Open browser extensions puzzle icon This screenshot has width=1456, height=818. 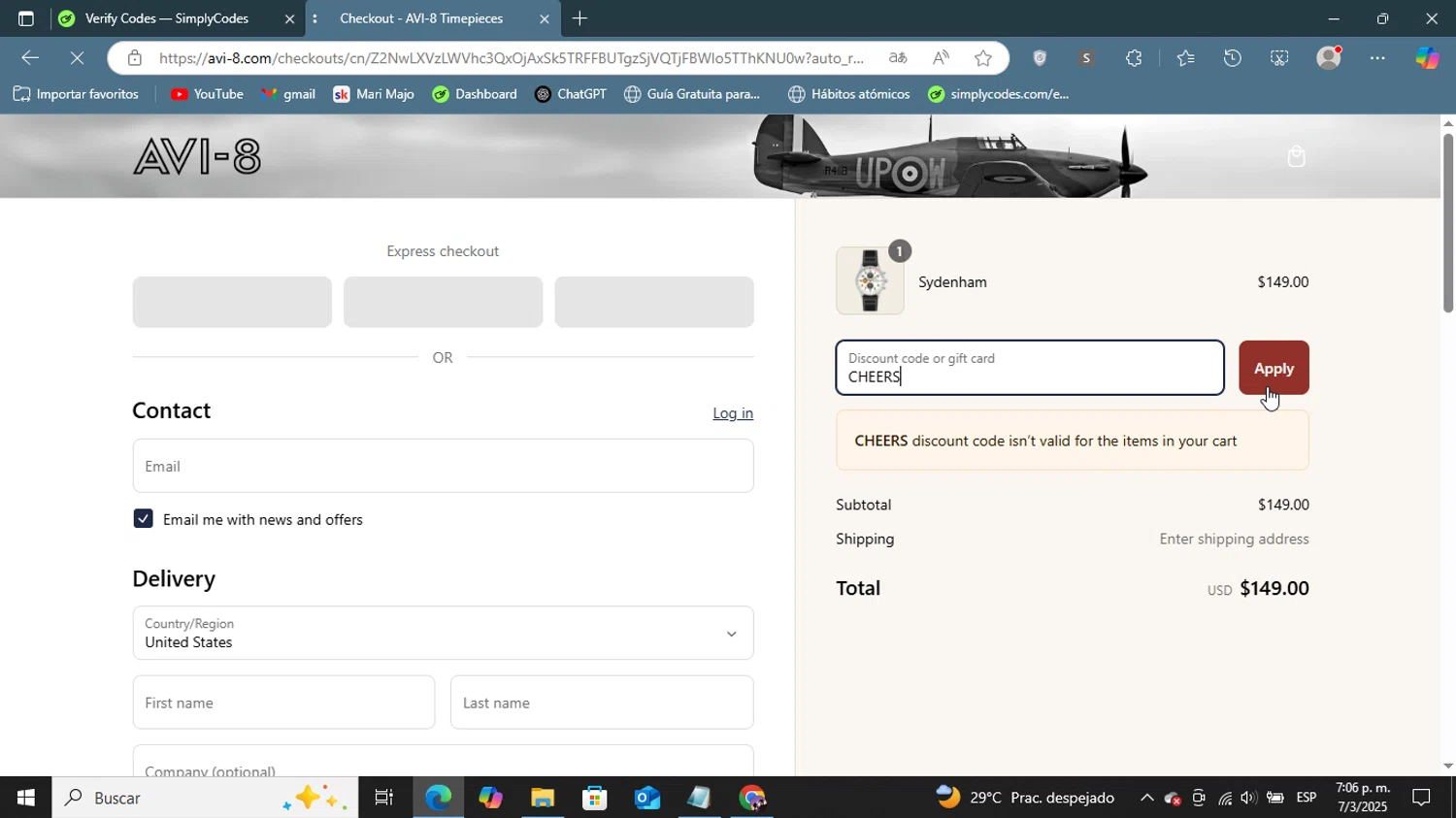click(x=1134, y=58)
